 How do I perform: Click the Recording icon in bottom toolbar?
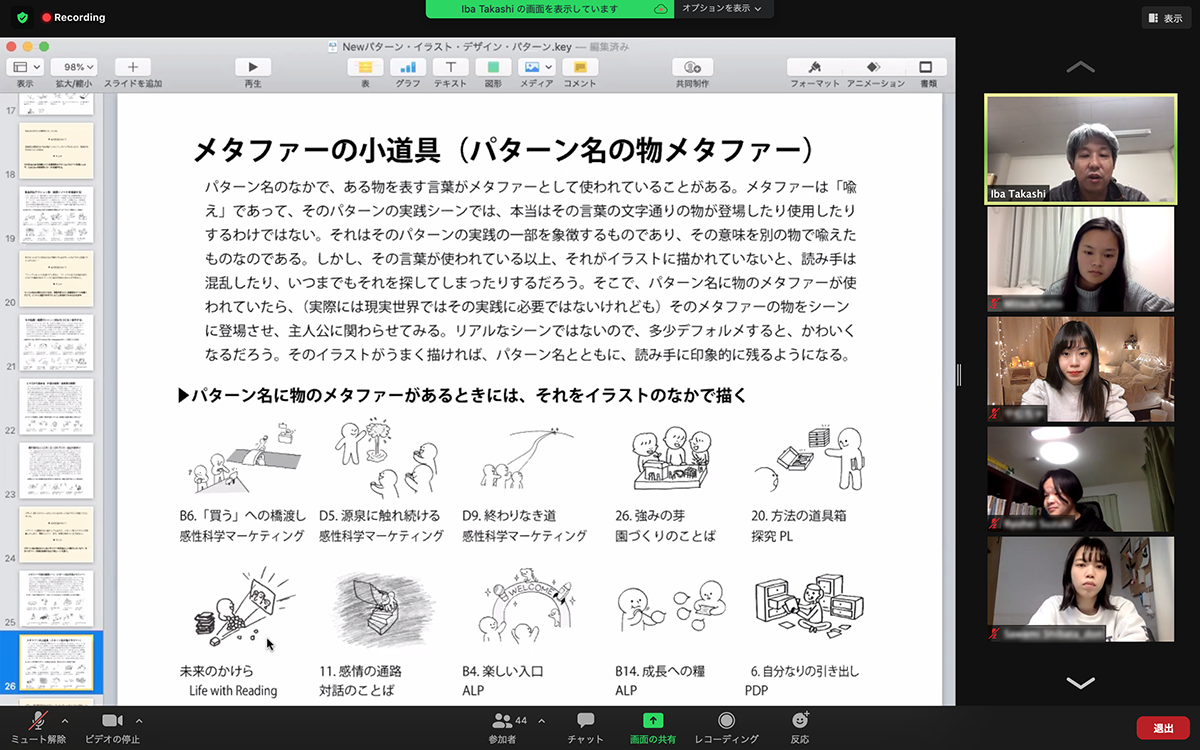[726, 721]
